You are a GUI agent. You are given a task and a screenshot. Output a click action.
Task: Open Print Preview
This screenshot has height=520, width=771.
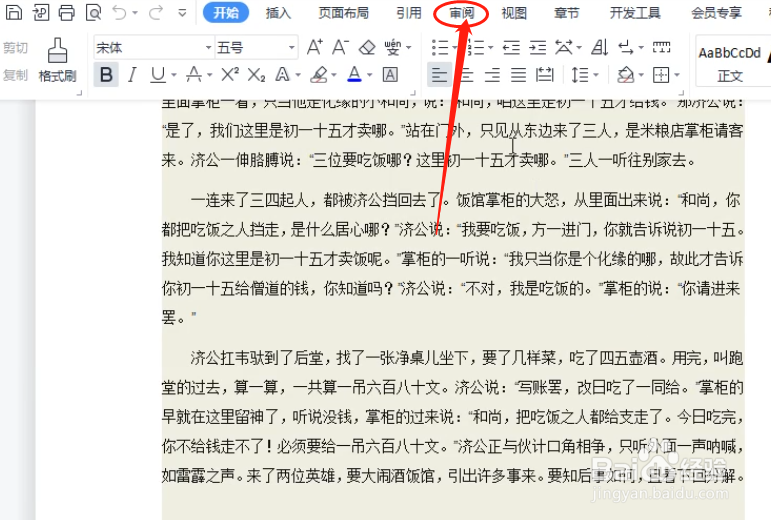93,12
